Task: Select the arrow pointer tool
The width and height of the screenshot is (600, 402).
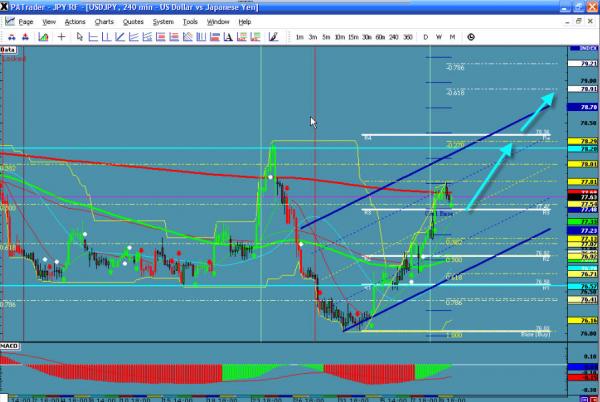Action: [x=80, y=37]
